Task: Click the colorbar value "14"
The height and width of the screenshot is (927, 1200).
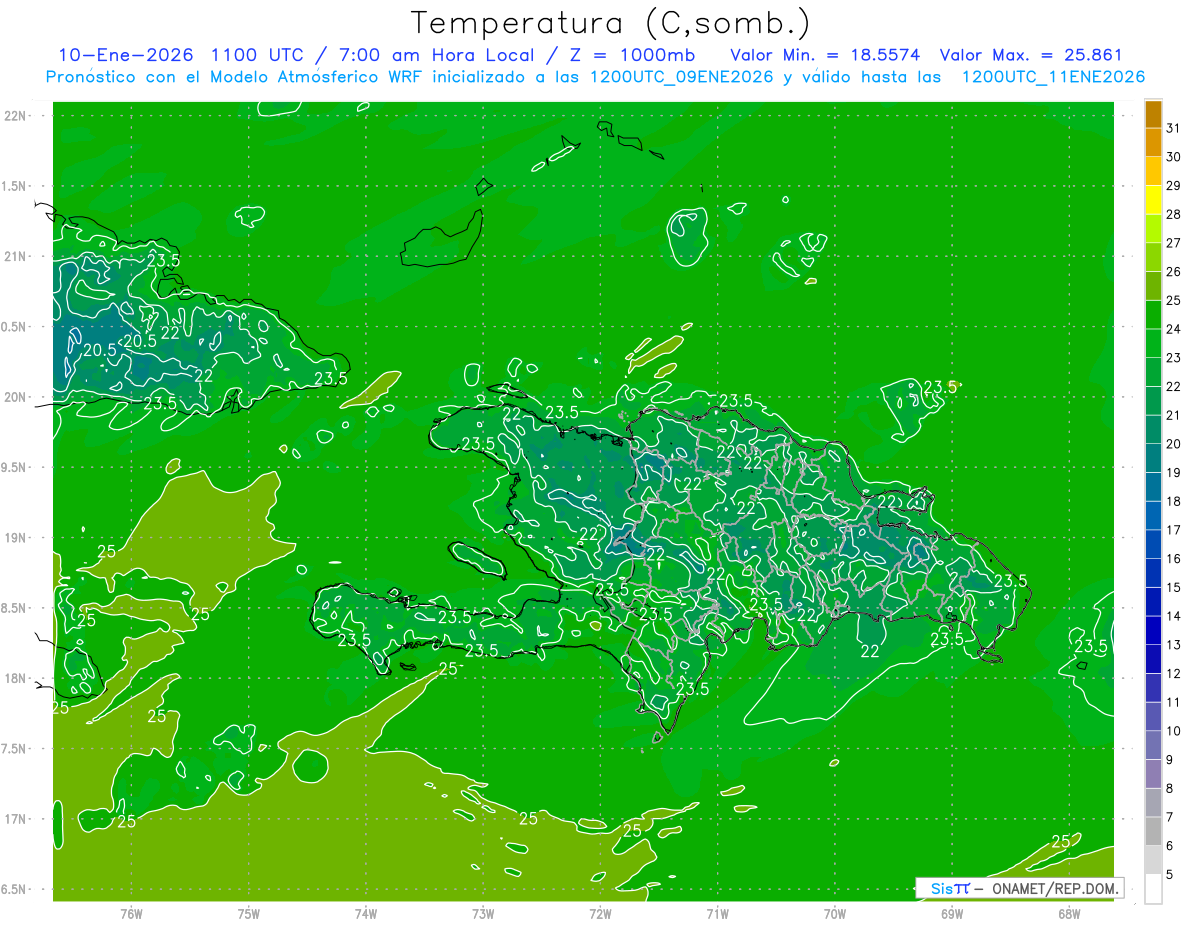Action: click(x=1173, y=616)
